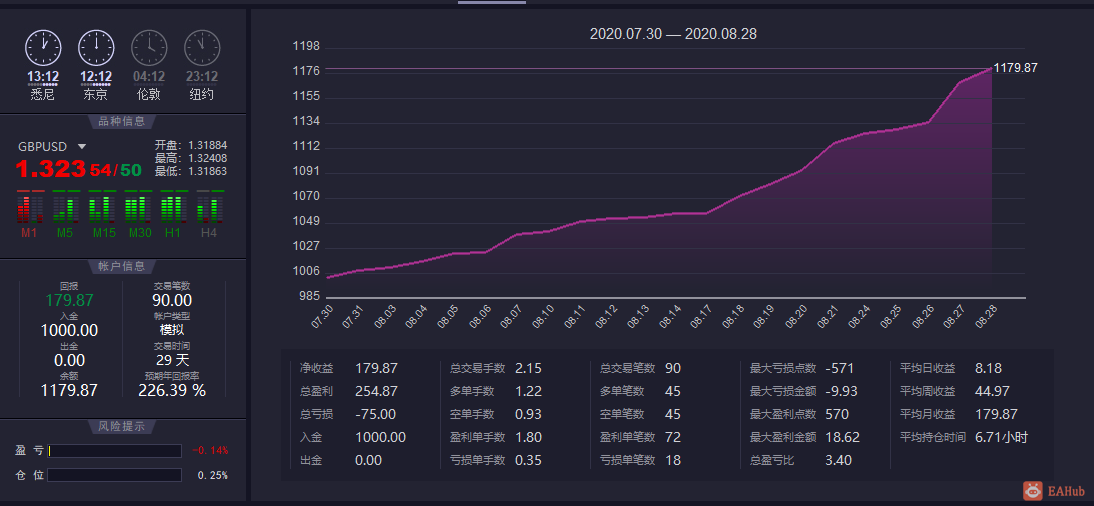The image size is (1094, 506).
Task: Select the M5 timeframe signal bars
Action: pos(65,207)
